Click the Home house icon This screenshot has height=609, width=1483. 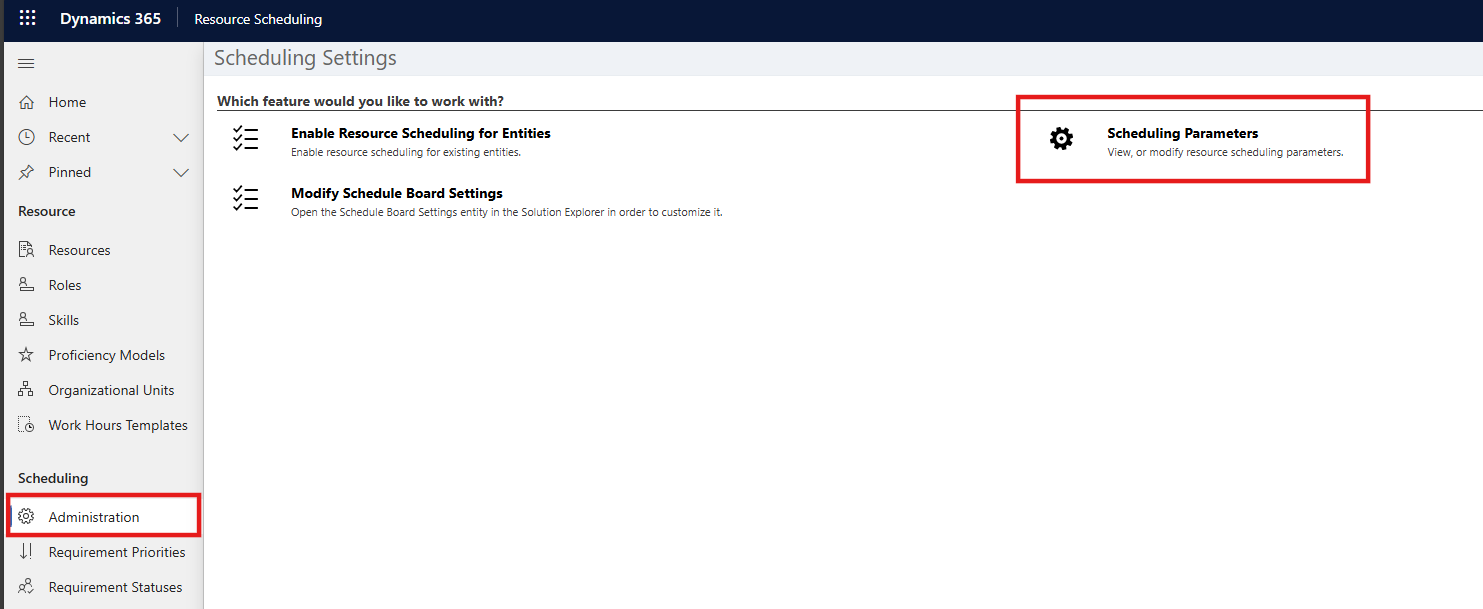pos(27,102)
